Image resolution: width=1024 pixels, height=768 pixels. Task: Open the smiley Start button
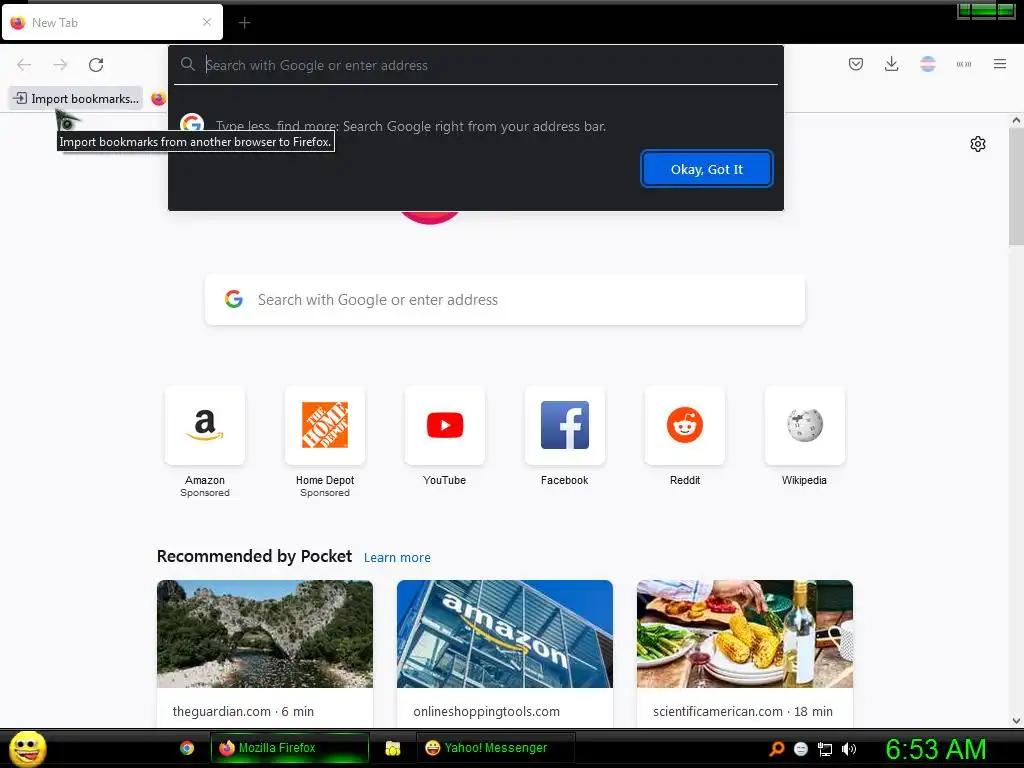pyautogui.click(x=27, y=748)
